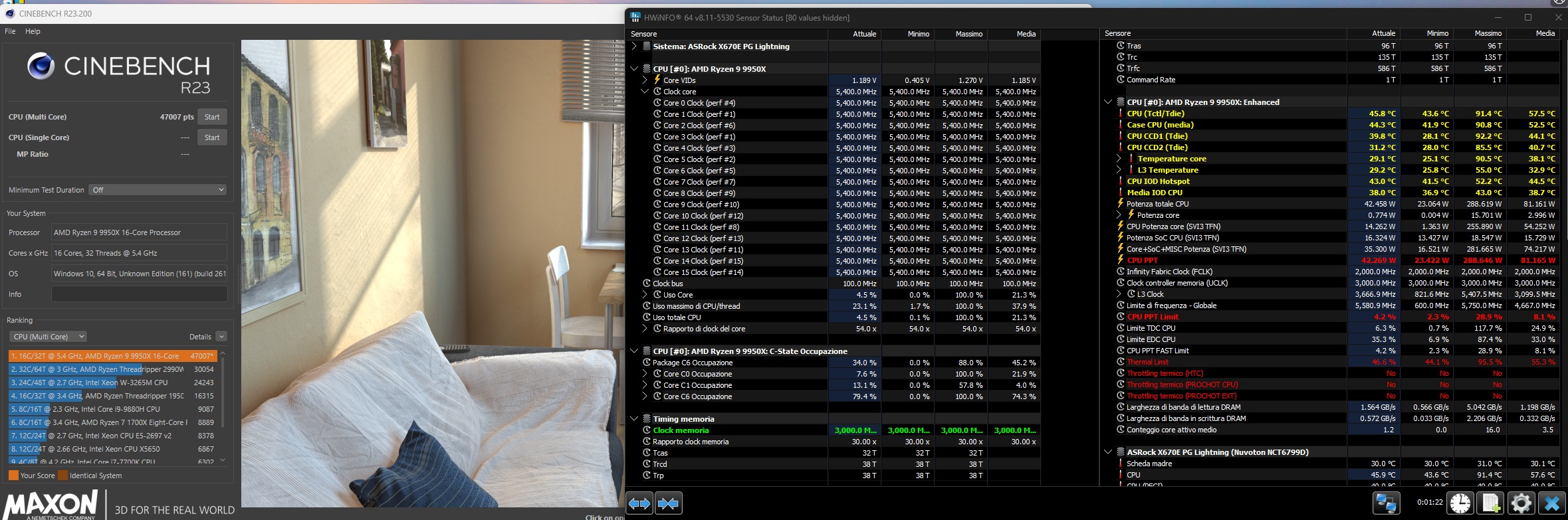1568x520 pixels.
Task: Collapse the C-State Occupazione section
Action: coord(634,351)
